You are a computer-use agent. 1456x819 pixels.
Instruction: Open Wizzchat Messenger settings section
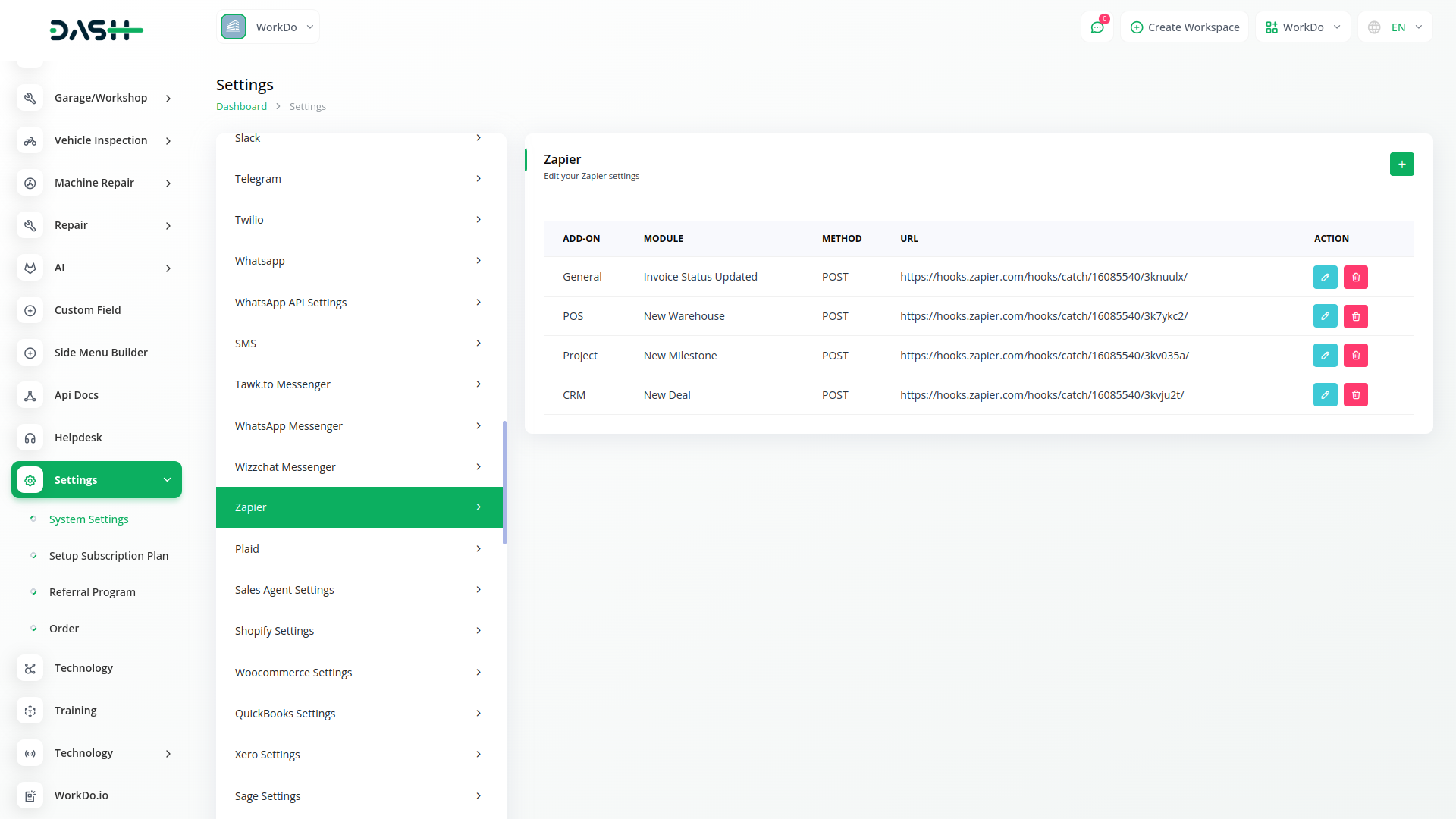pyautogui.click(x=359, y=467)
